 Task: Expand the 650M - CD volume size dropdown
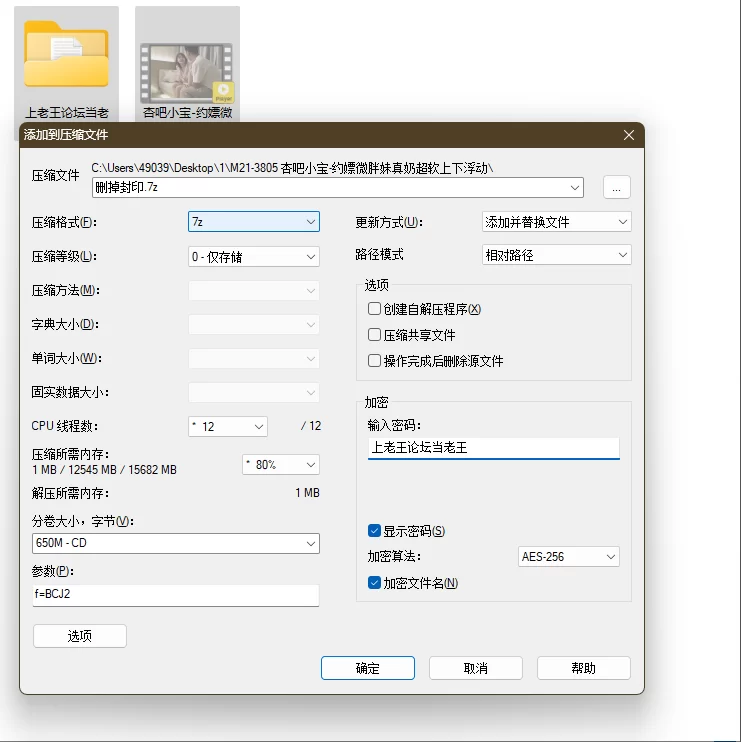[176, 543]
